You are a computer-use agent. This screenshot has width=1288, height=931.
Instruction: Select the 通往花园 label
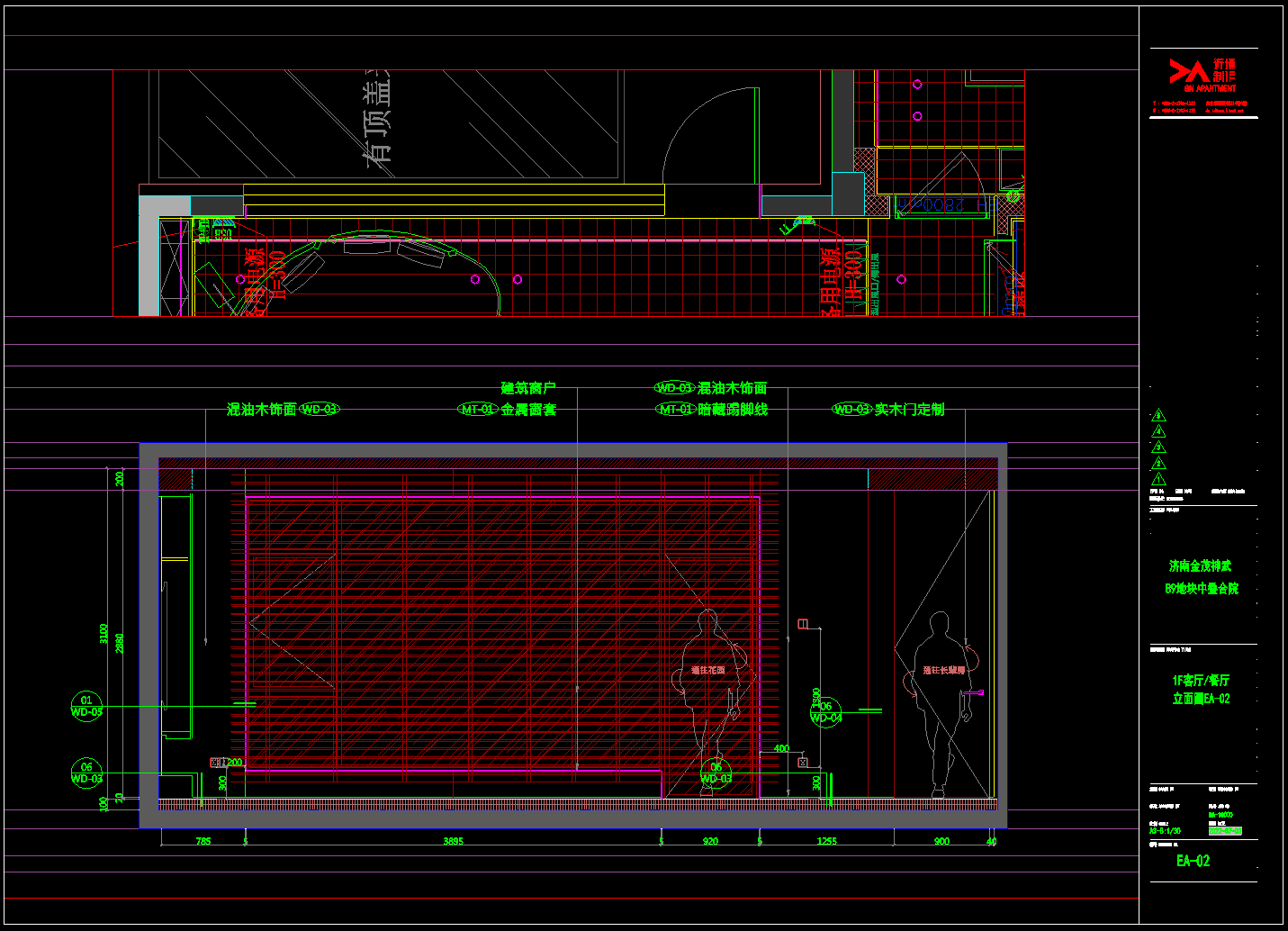[708, 671]
